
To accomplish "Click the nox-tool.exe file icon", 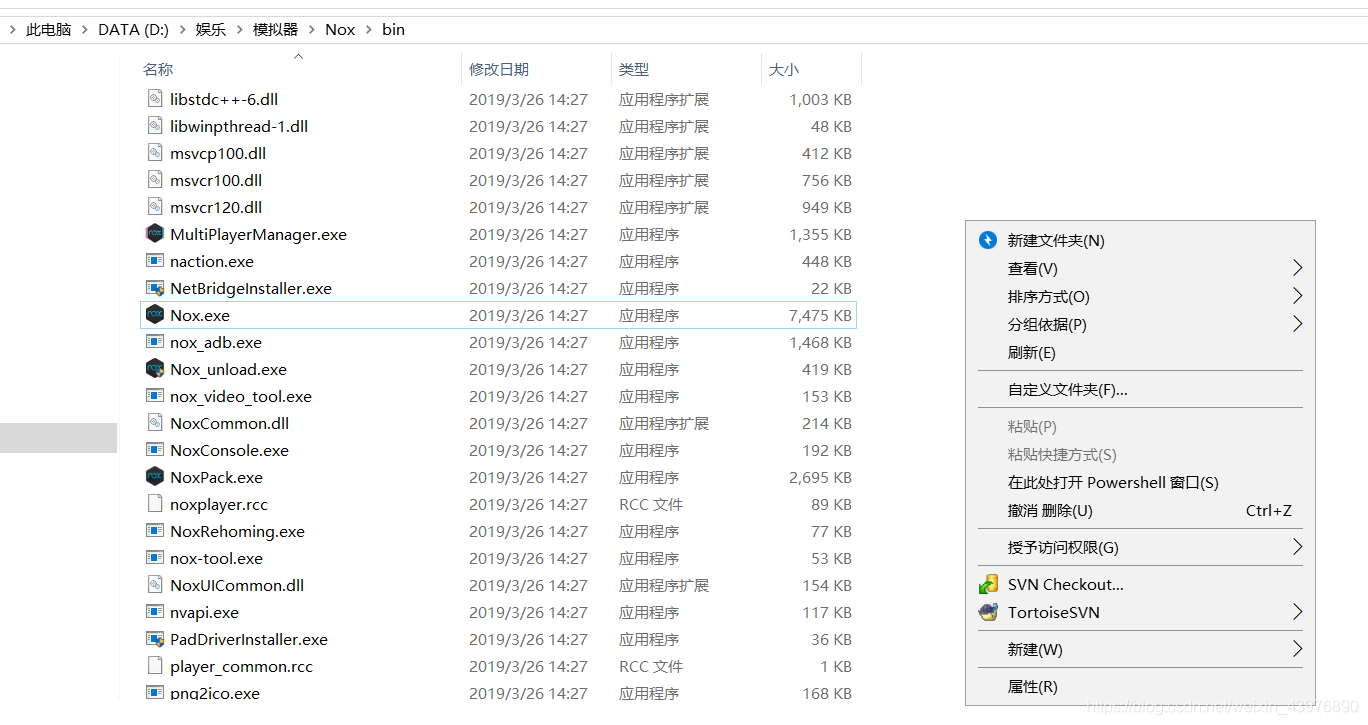I will [x=155, y=558].
